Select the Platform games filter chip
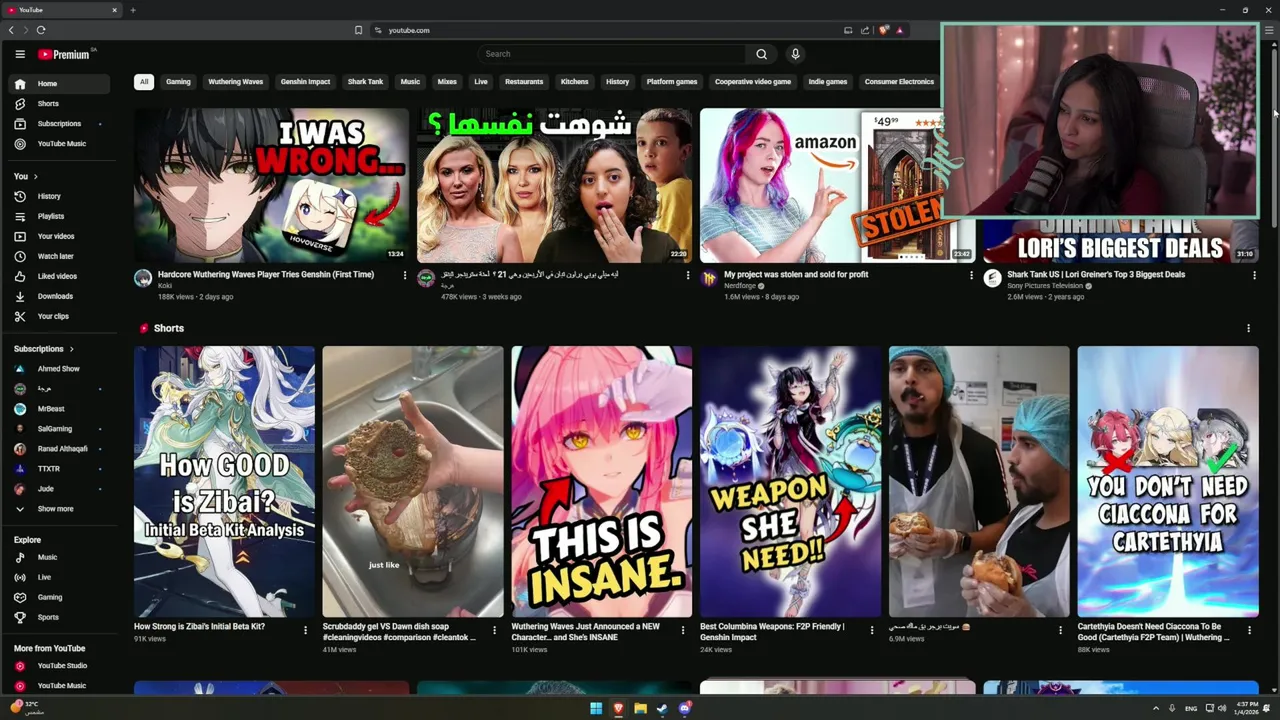 pyautogui.click(x=672, y=82)
